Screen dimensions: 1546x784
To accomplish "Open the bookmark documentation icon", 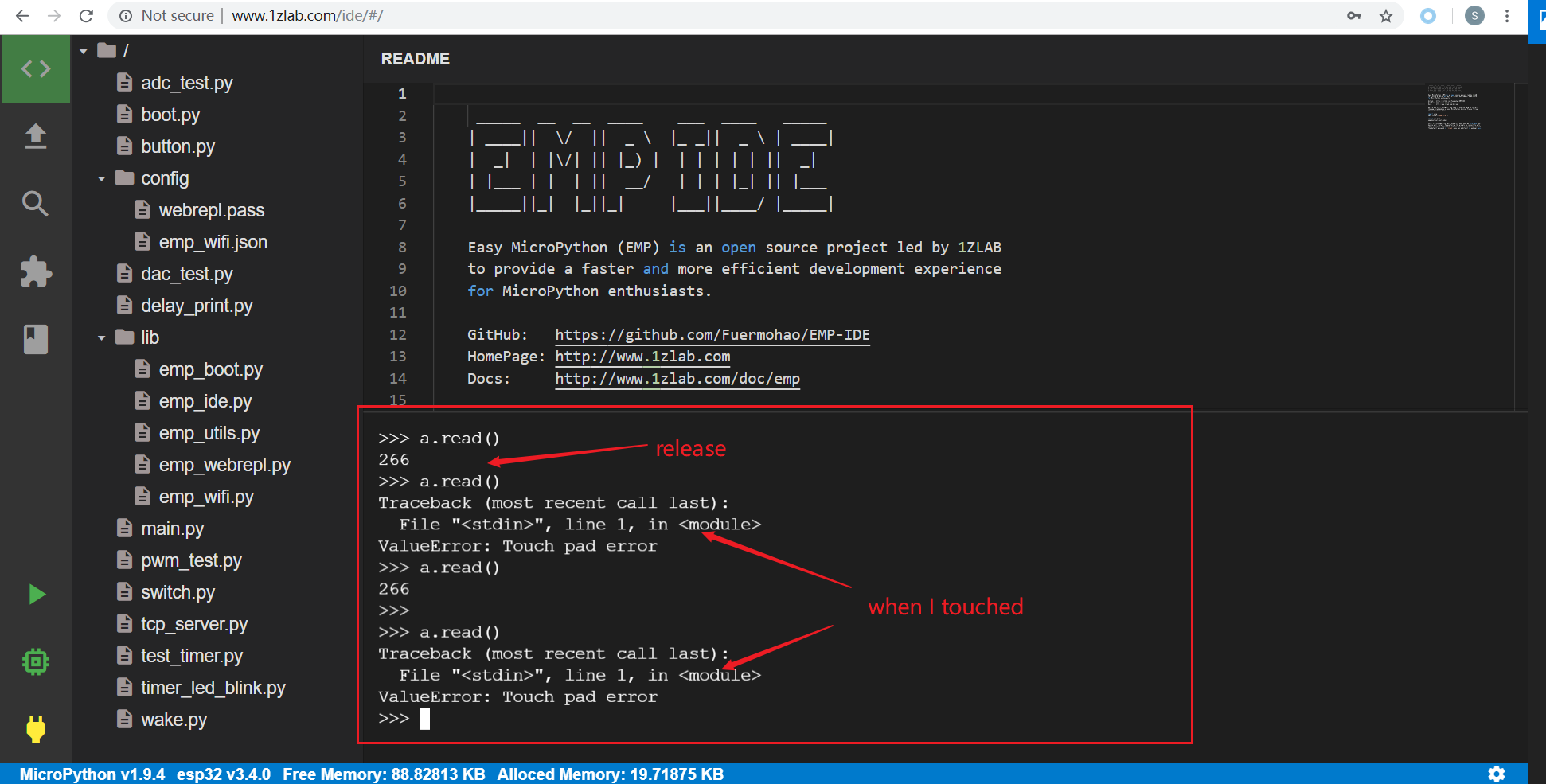I will pyautogui.click(x=36, y=339).
